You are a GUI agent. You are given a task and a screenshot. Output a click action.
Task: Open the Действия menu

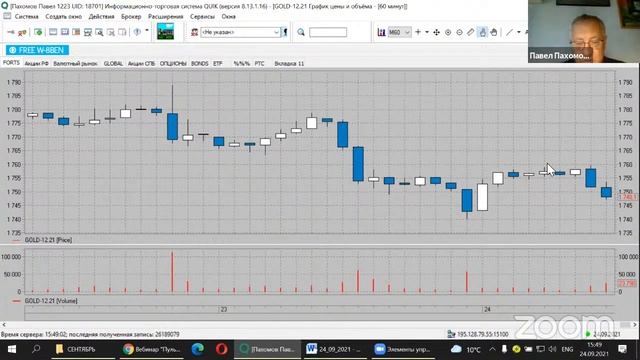pos(101,17)
